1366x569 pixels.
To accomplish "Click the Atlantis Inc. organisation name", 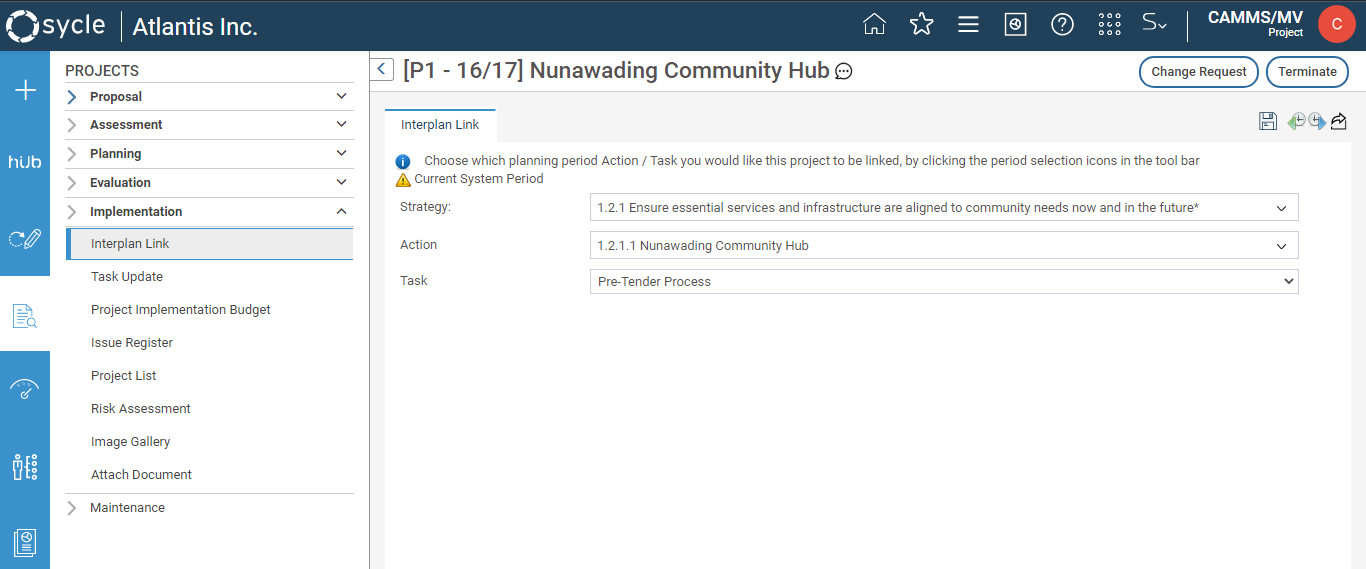I will click(195, 27).
